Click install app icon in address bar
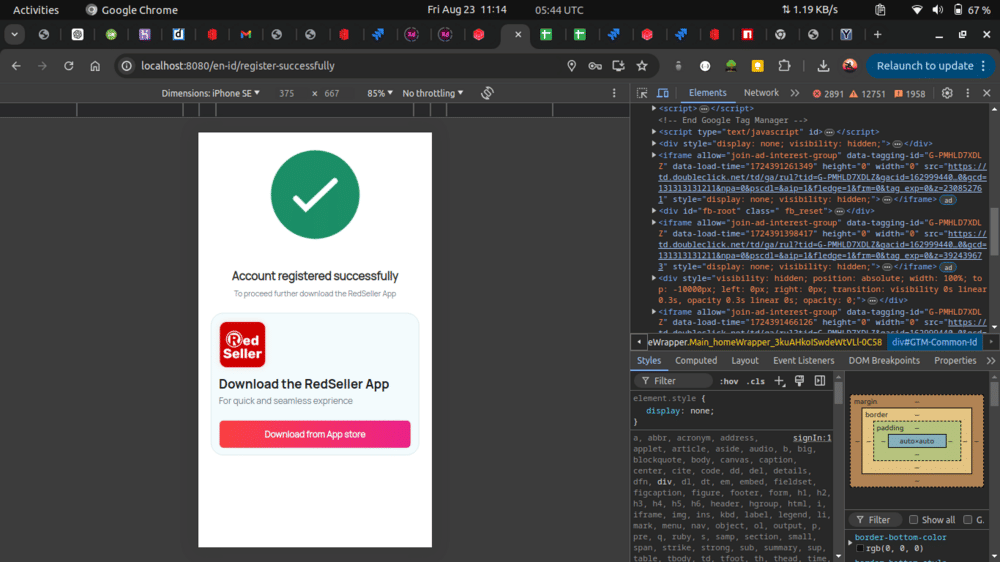The width and height of the screenshot is (1000, 562). tap(618, 66)
